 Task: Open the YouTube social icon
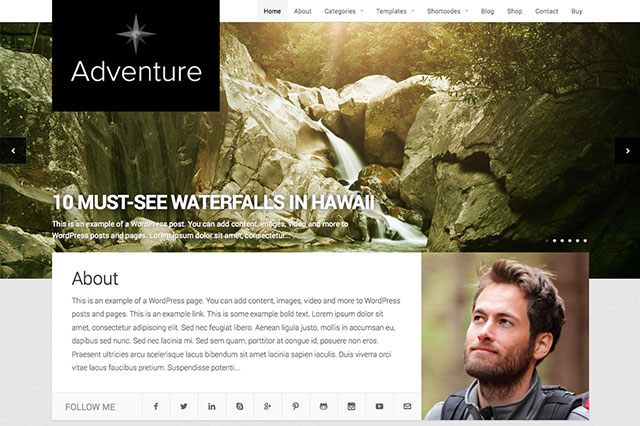(x=380, y=406)
